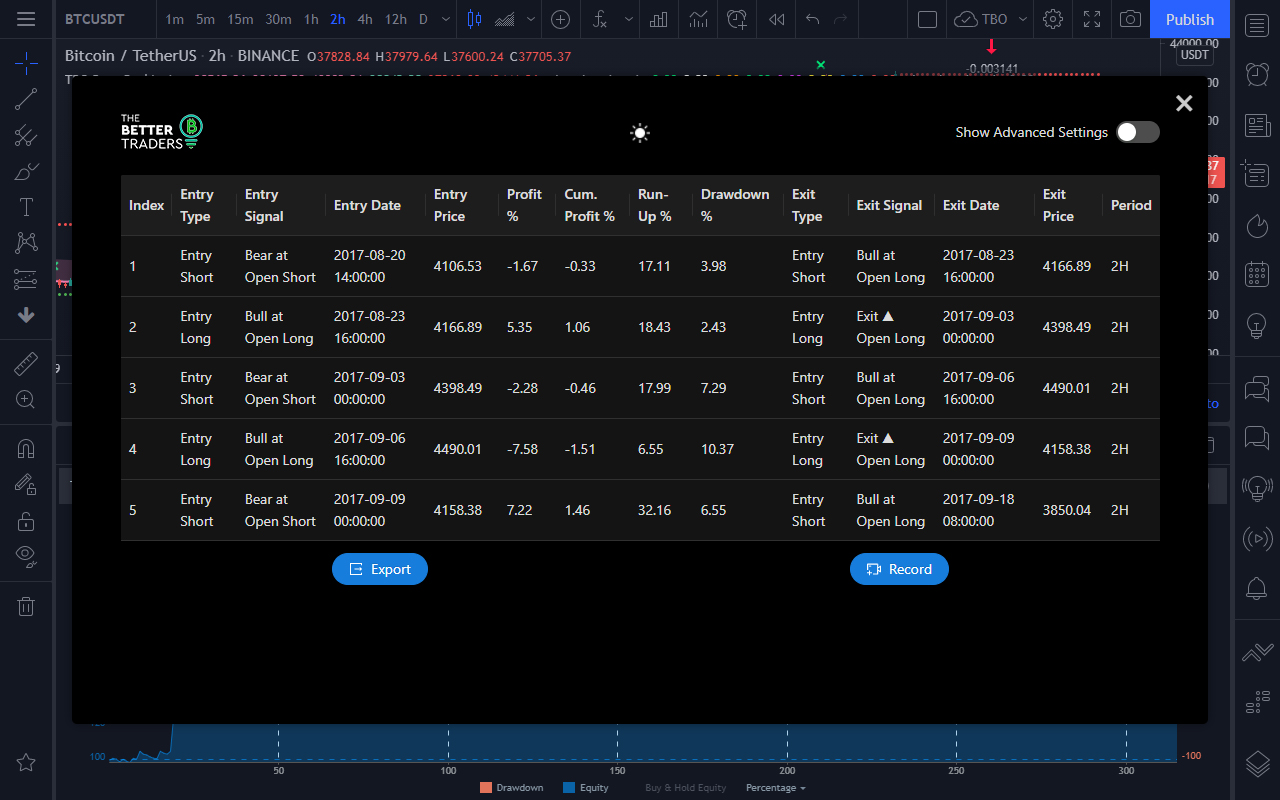Click the bar replay rewind icon
Viewport: 1280px width, 800px height.
click(x=776, y=19)
